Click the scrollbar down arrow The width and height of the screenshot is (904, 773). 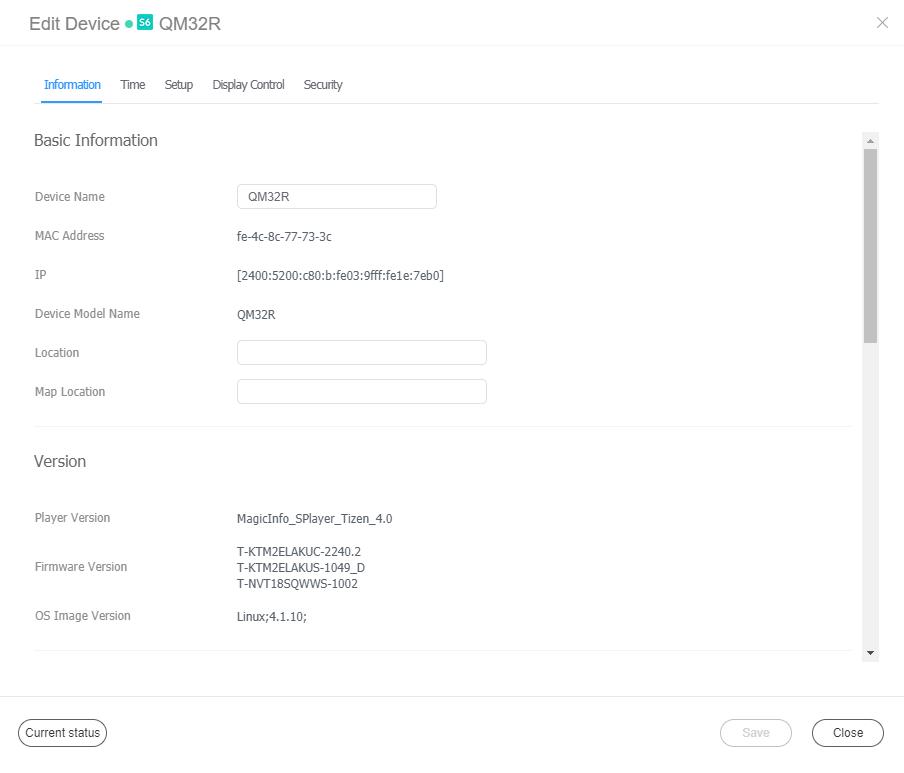(869, 652)
